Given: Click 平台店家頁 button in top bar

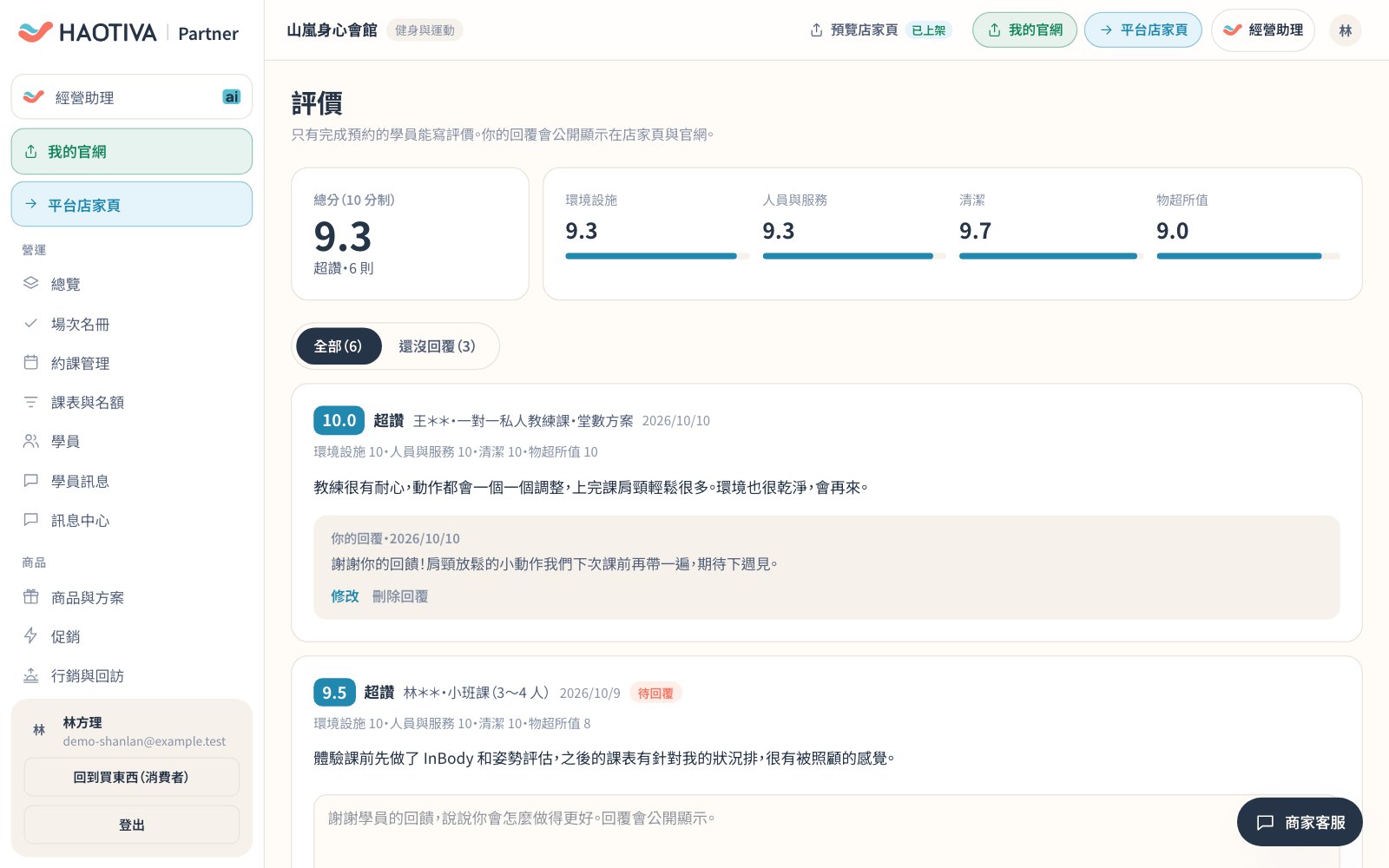Looking at the screenshot, I should point(1142,30).
